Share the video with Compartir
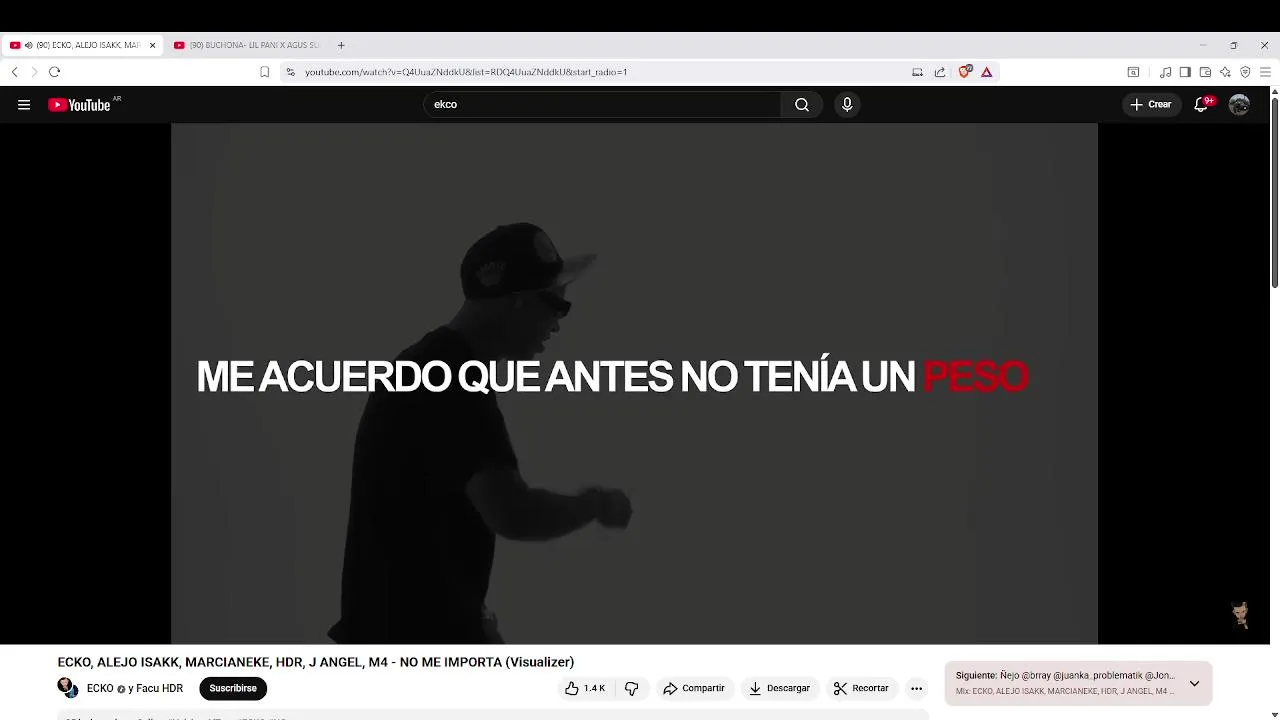Screen dimensions: 1280x720 pos(694,688)
